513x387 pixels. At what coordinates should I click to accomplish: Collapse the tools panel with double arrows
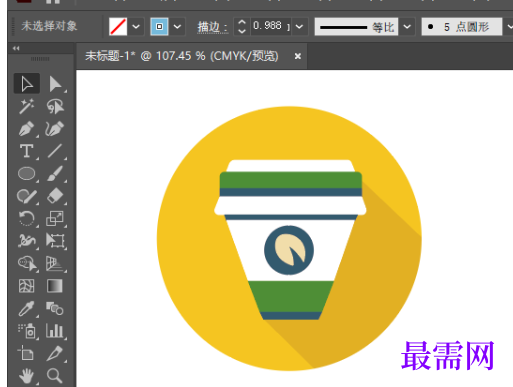[16, 48]
